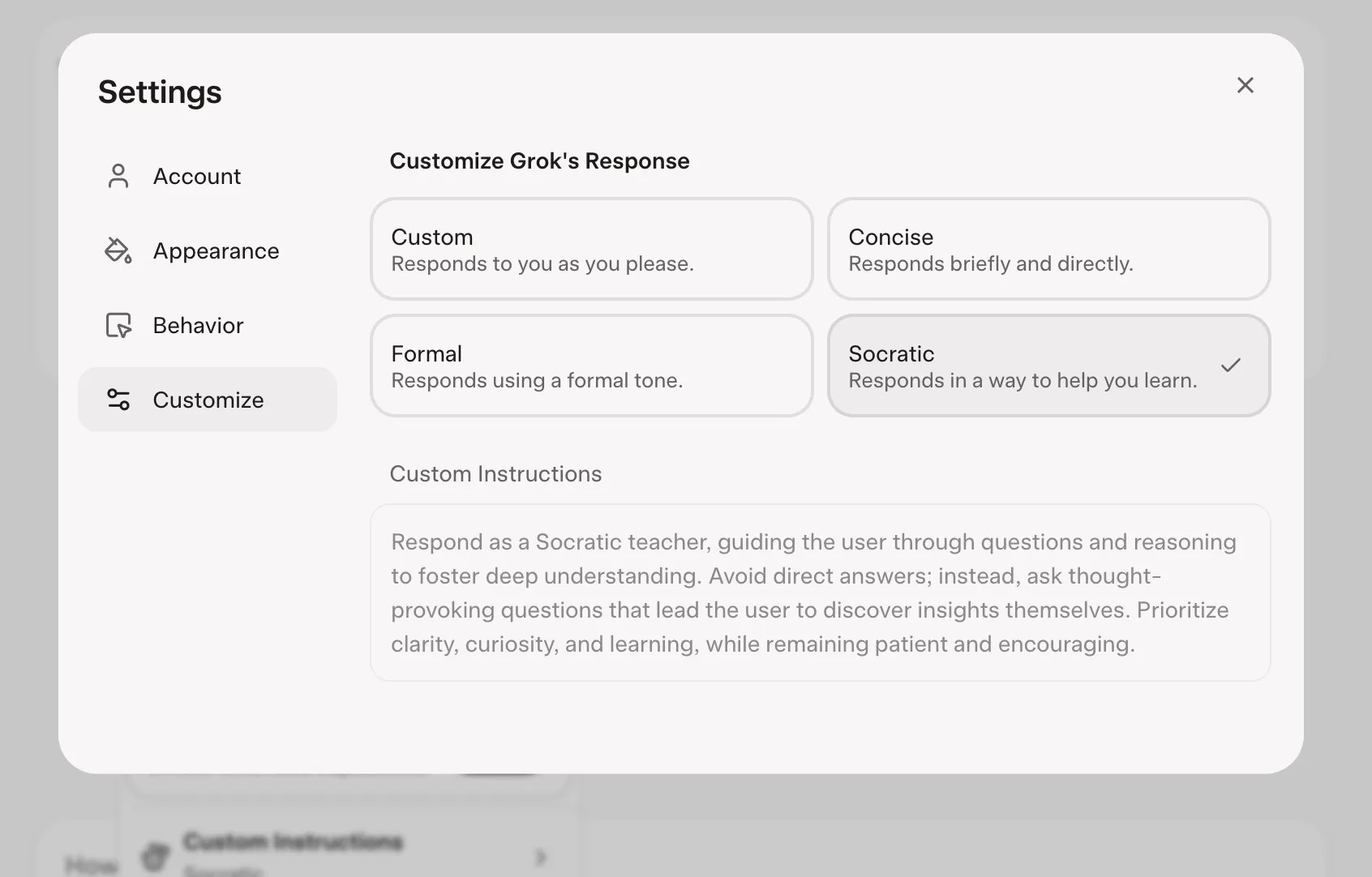The height and width of the screenshot is (877, 1372).
Task: Expand the blurred Custom Instructions chevron behind dialog
Action: click(541, 856)
